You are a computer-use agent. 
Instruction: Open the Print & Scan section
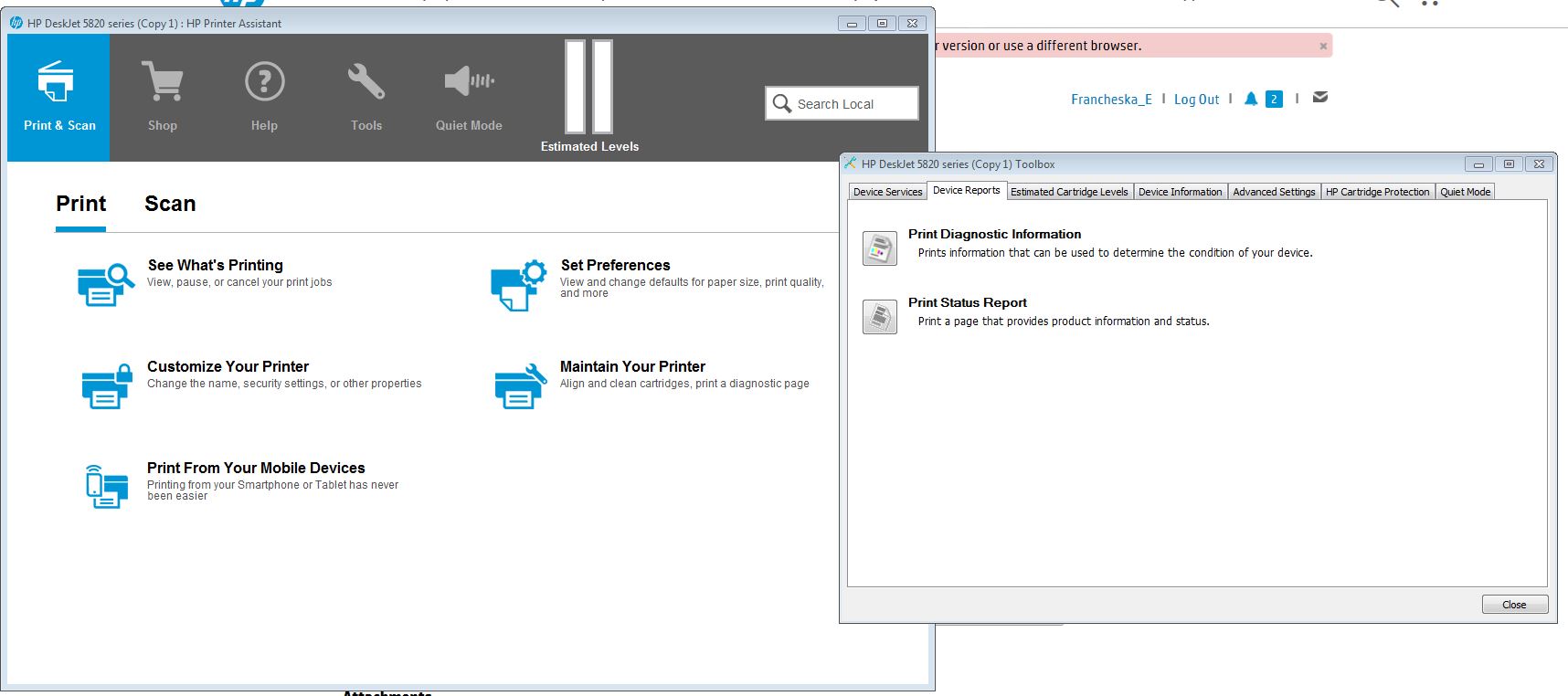58,98
